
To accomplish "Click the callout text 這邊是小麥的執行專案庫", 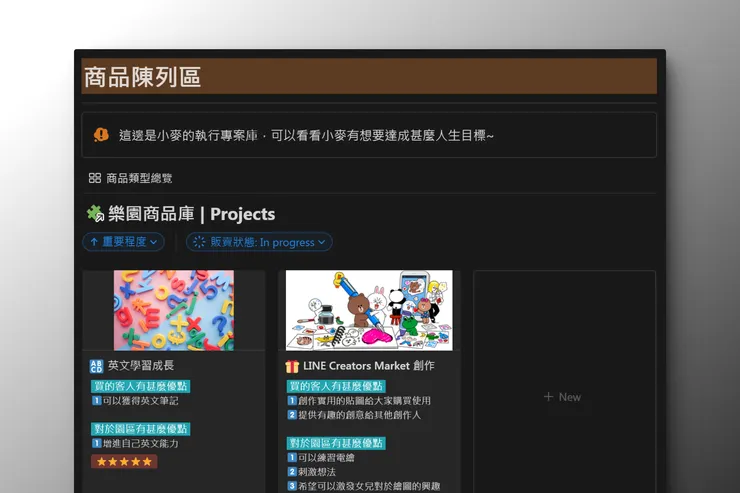I will [x=188, y=135].
